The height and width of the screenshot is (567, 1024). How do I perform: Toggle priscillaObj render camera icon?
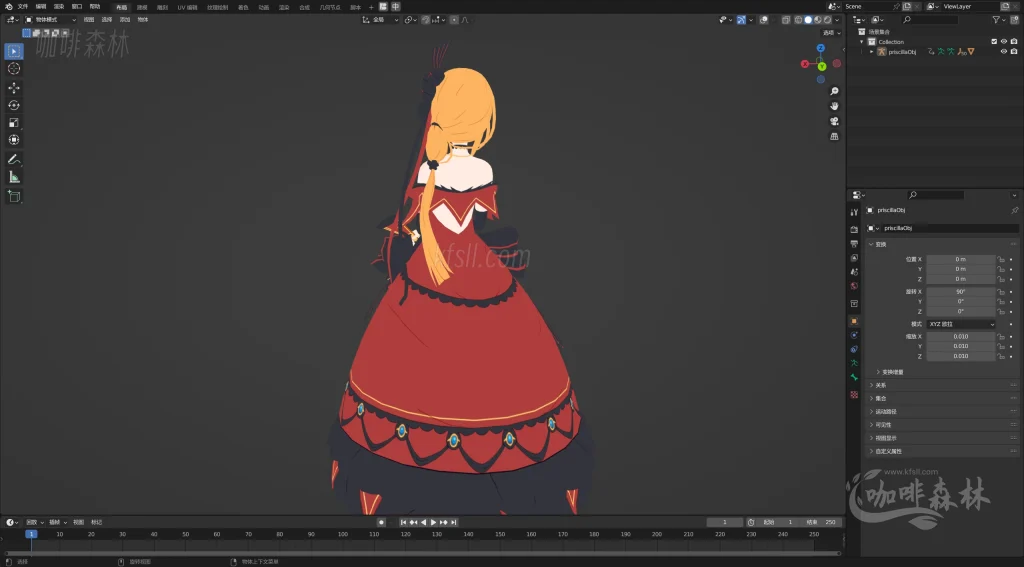point(1014,52)
